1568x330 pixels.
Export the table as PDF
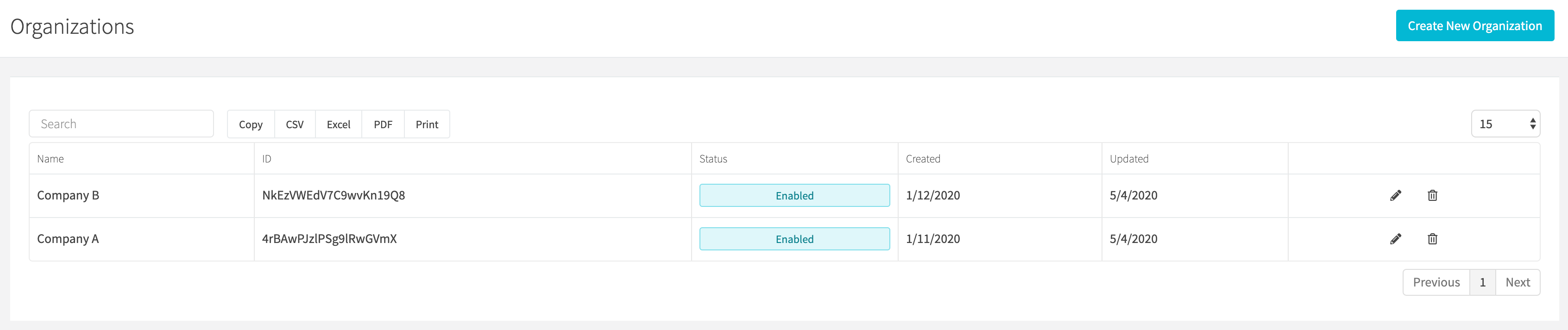point(383,124)
